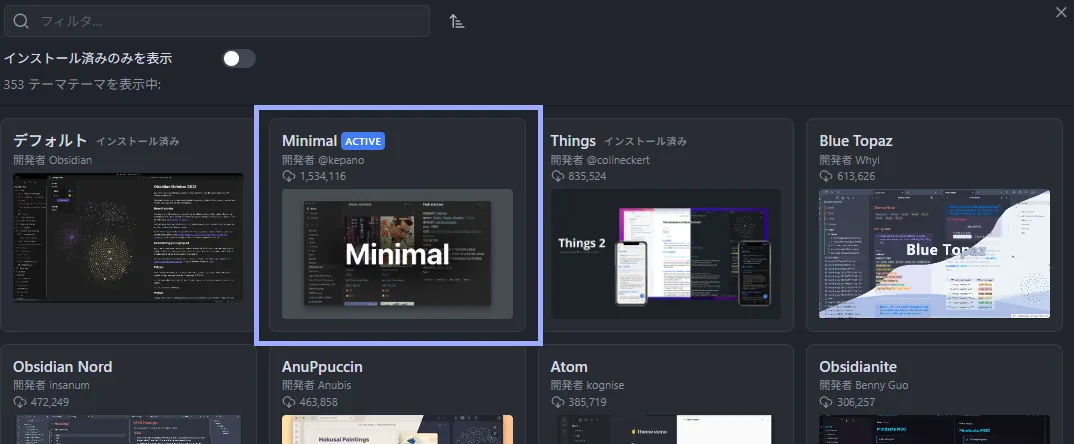Click 開発者 Whyl author text
This screenshot has height=444, width=1074.
(849, 160)
